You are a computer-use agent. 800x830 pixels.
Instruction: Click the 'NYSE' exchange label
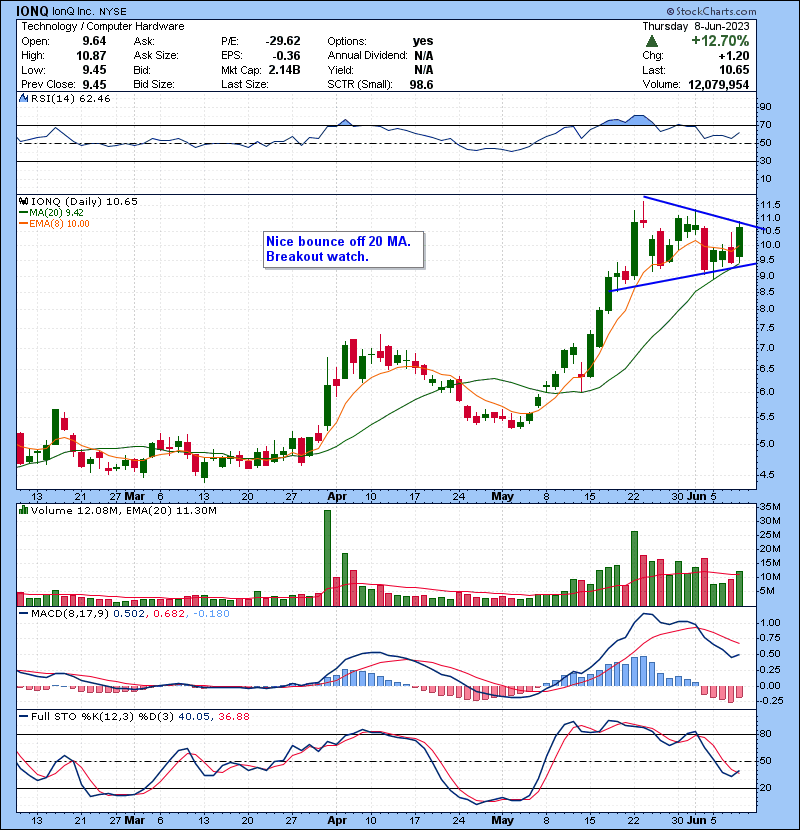coord(113,11)
